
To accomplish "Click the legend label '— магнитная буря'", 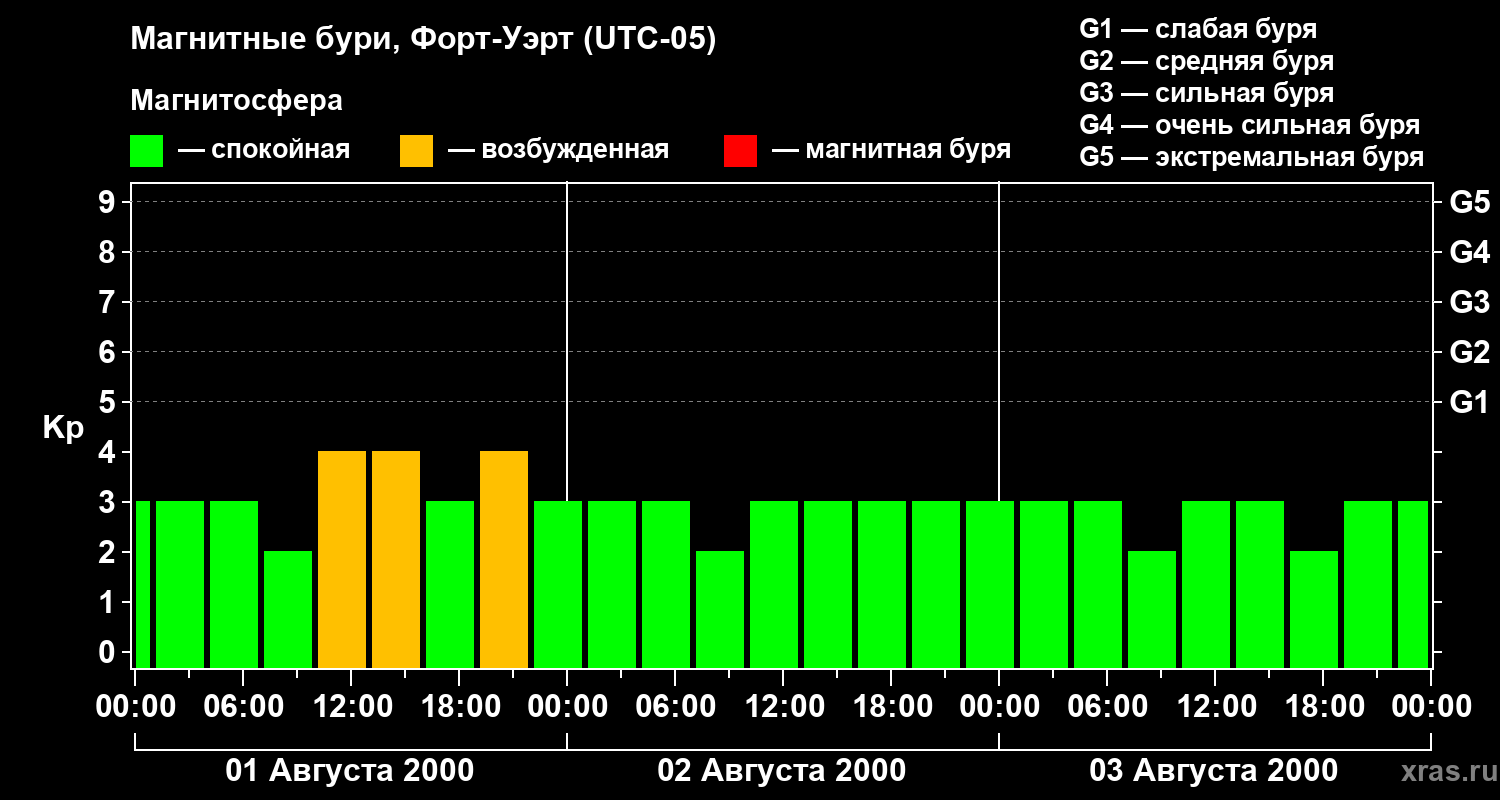I will (x=891, y=150).
